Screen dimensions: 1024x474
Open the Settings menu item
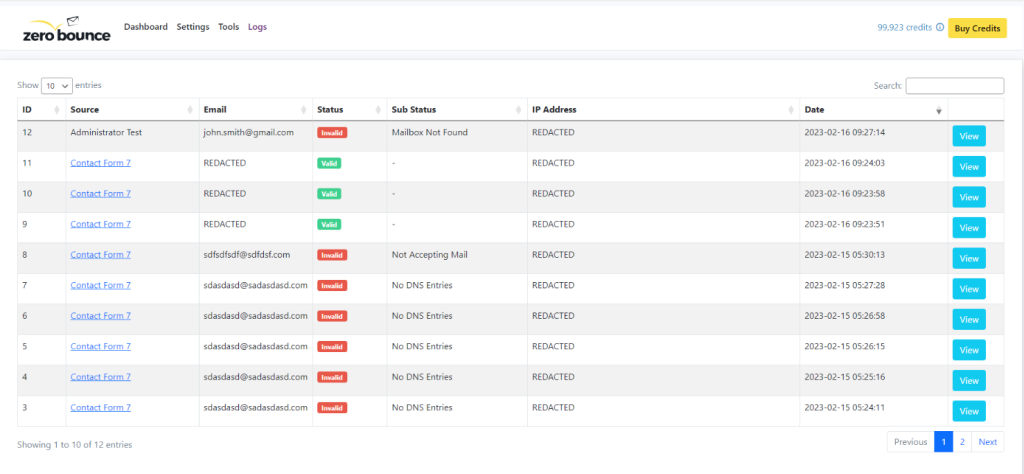pos(193,27)
